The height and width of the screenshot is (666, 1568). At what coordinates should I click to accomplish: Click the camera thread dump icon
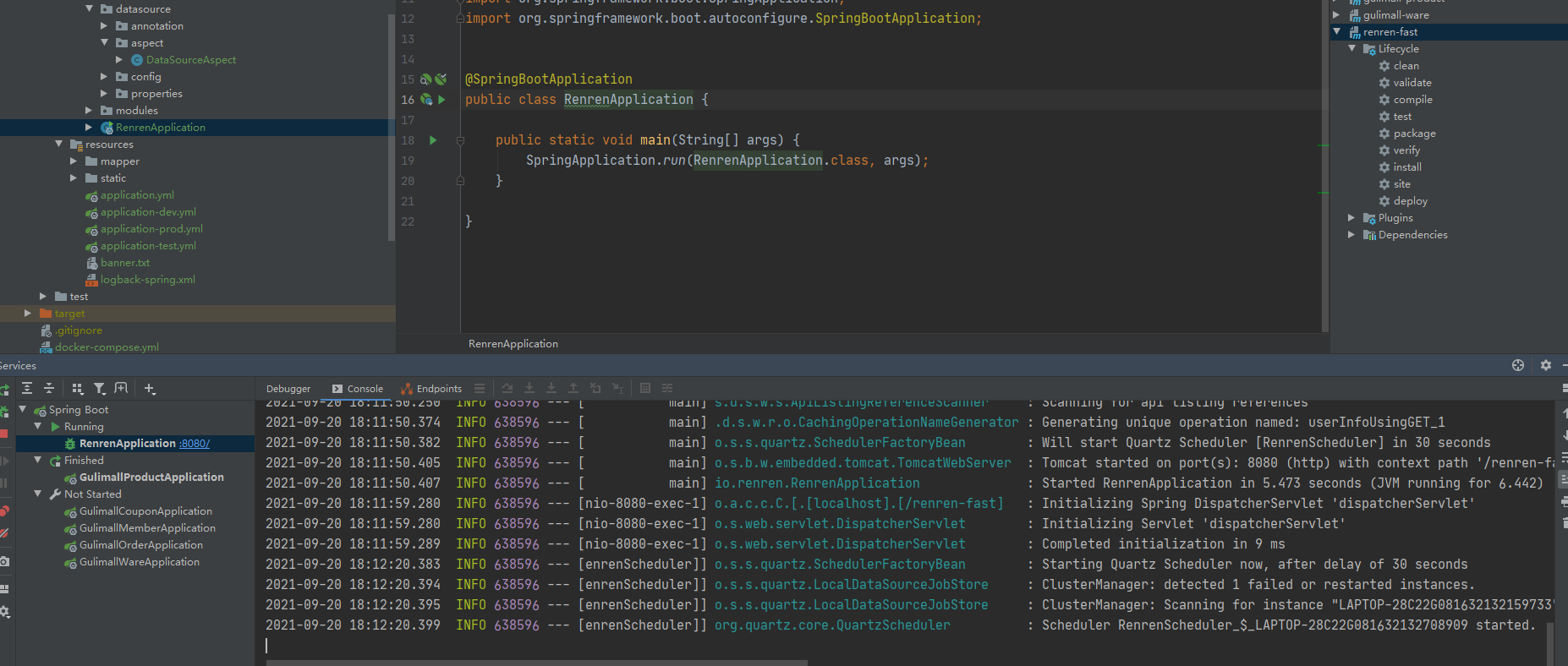(x=3, y=561)
